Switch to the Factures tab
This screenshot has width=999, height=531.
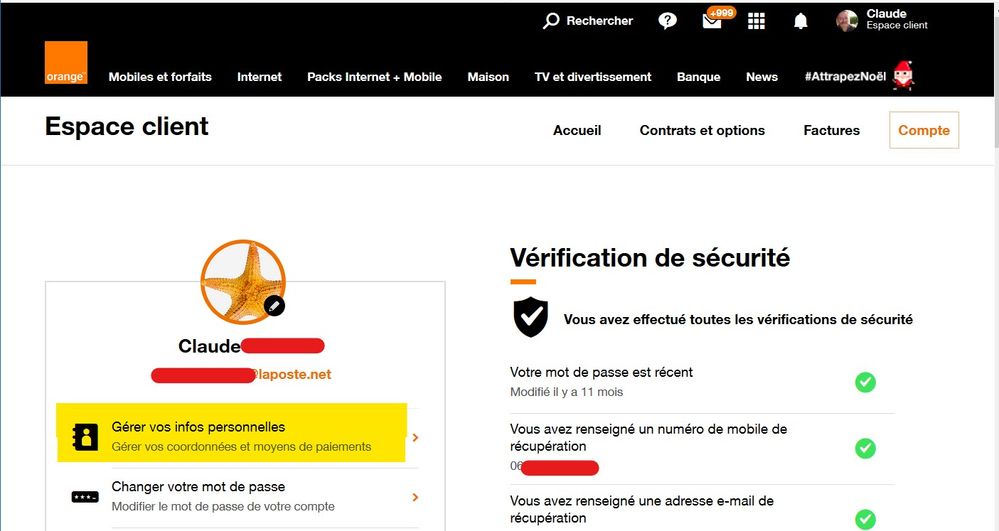click(831, 130)
